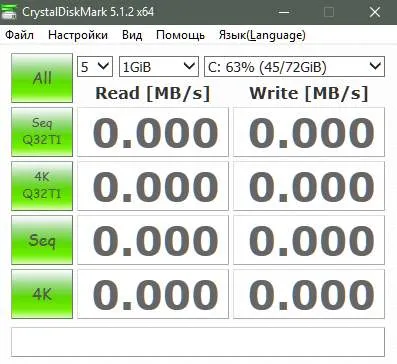397x364 pixels.
Task: Expand the test size dropdown showing 1GiB
Action: coord(159,67)
